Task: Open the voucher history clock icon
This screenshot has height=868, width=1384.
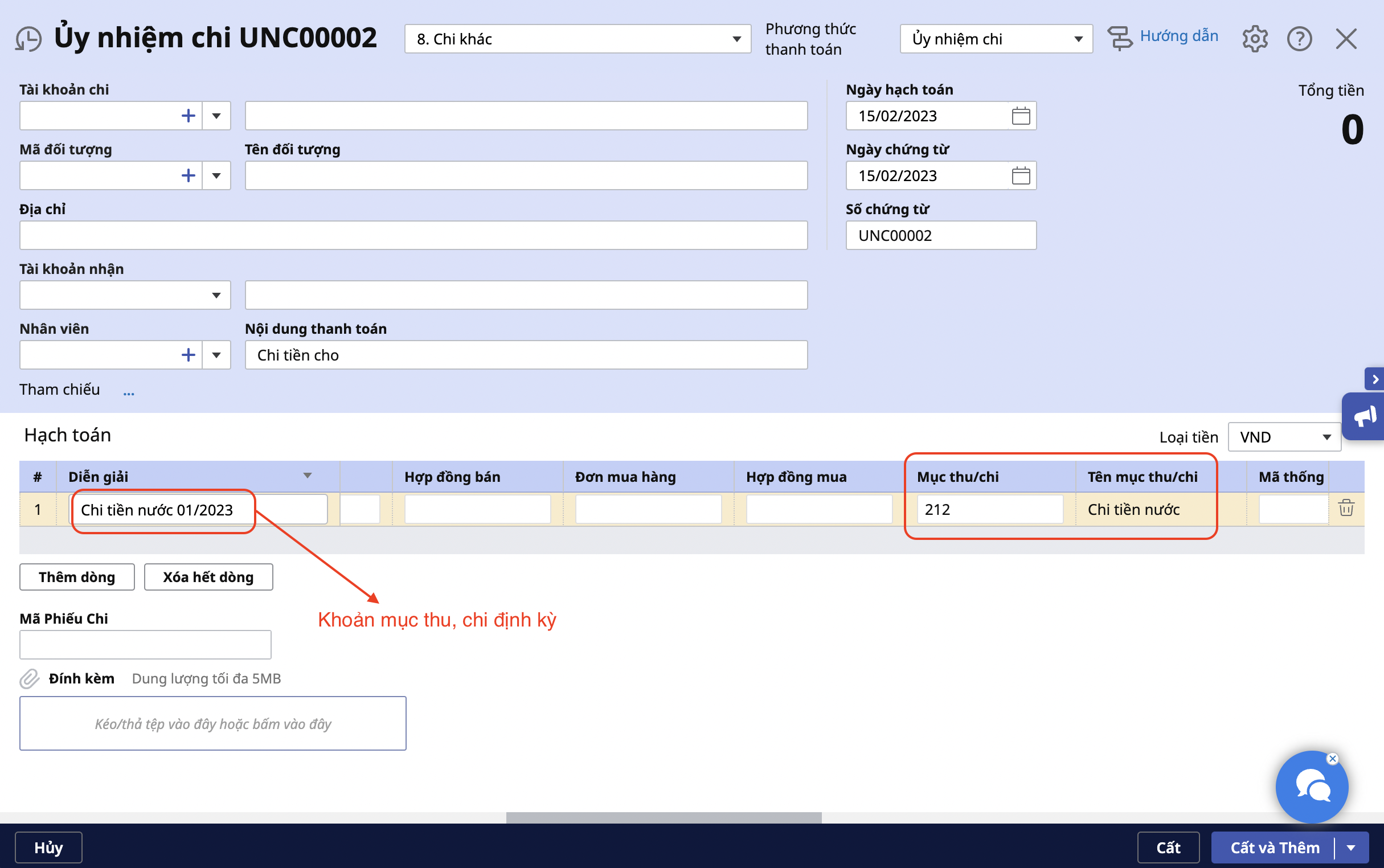Action: (x=28, y=39)
